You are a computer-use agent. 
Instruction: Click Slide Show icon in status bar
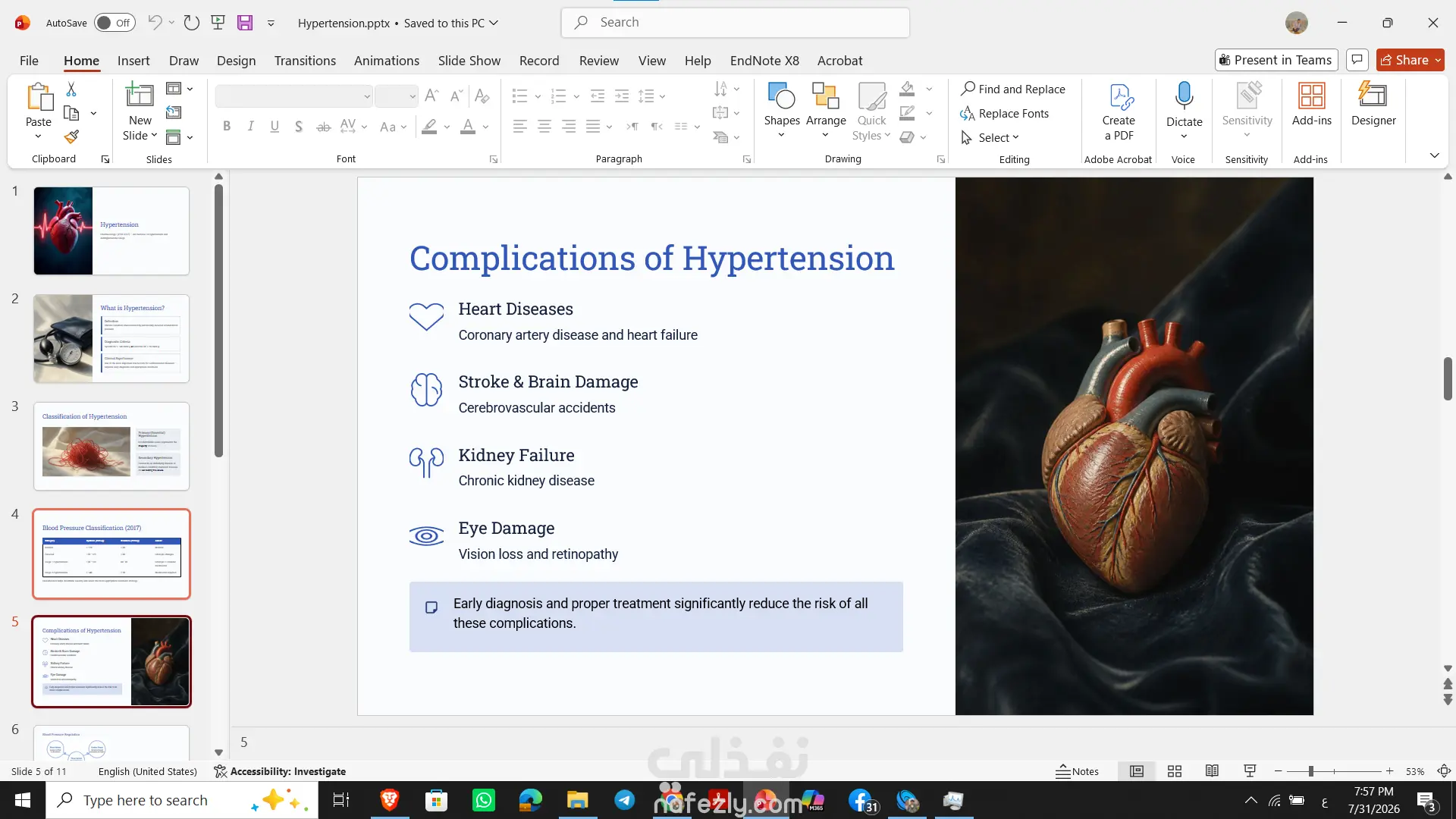point(1250,771)
